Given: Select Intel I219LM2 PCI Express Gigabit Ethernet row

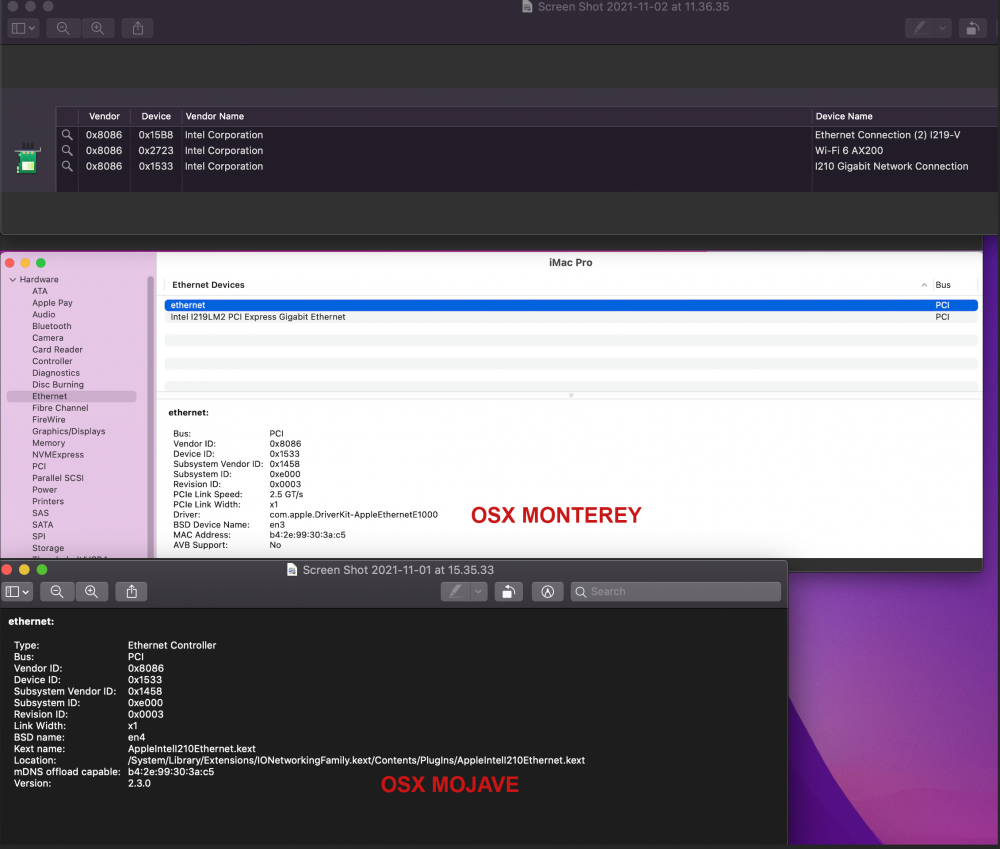Looking at the screenshot, I should 571,317.
